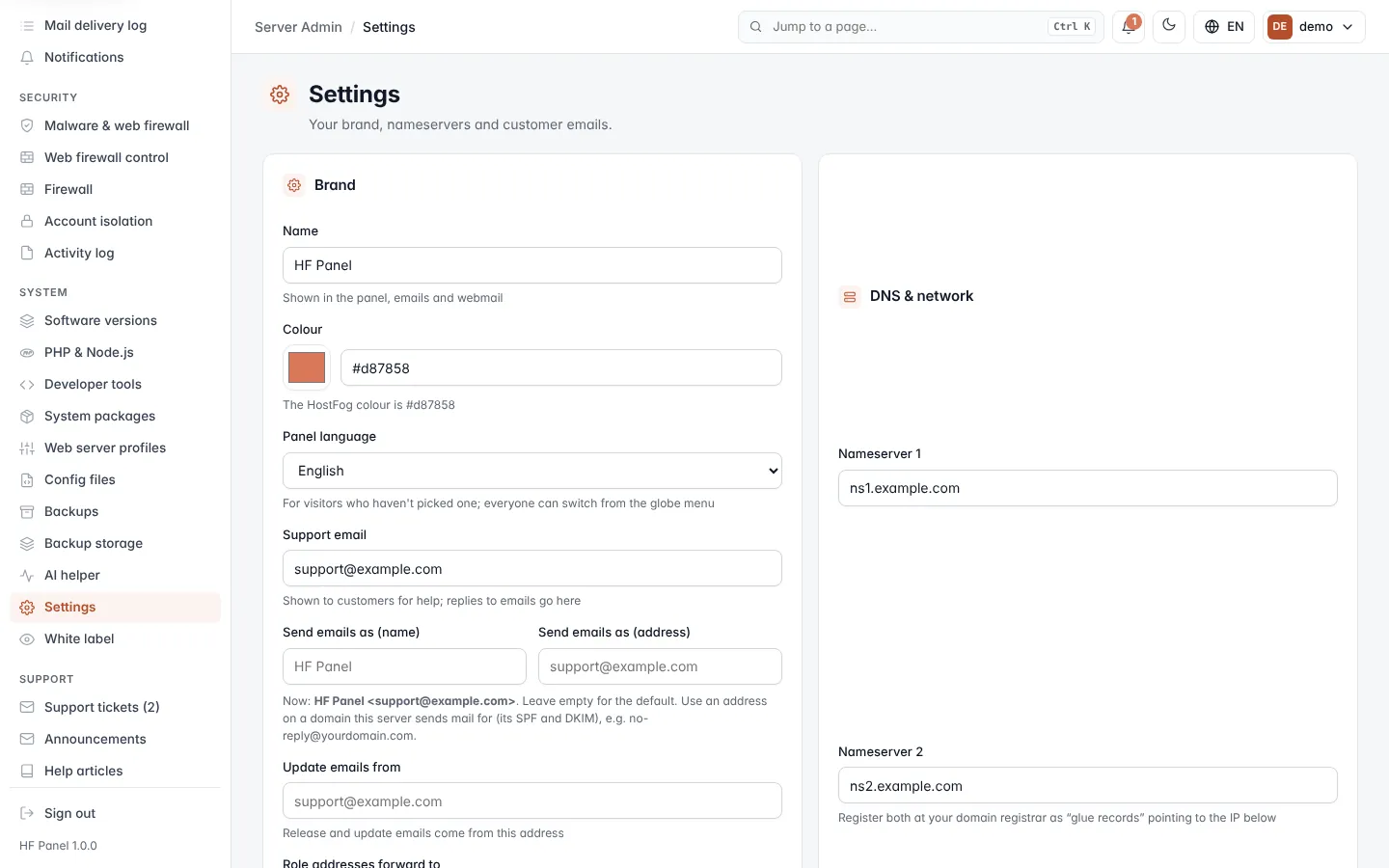Click the Announcements envelope icon
Image resolution: width=1389 pixels, height=868 pixels.
pyautogui.click(x=27, y=739)
